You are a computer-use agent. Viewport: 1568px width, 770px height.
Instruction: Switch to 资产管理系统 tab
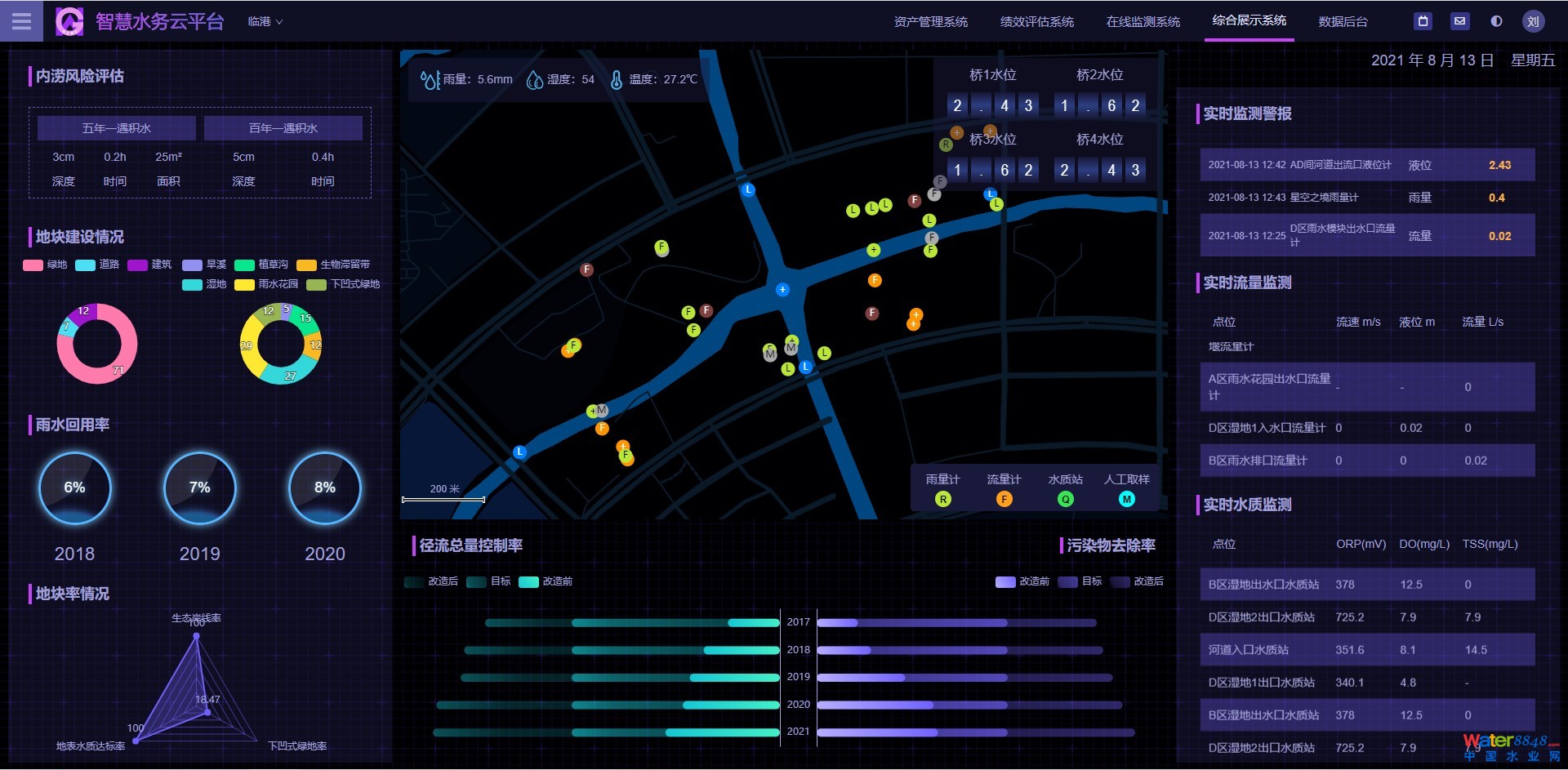[x=930, y=22]
